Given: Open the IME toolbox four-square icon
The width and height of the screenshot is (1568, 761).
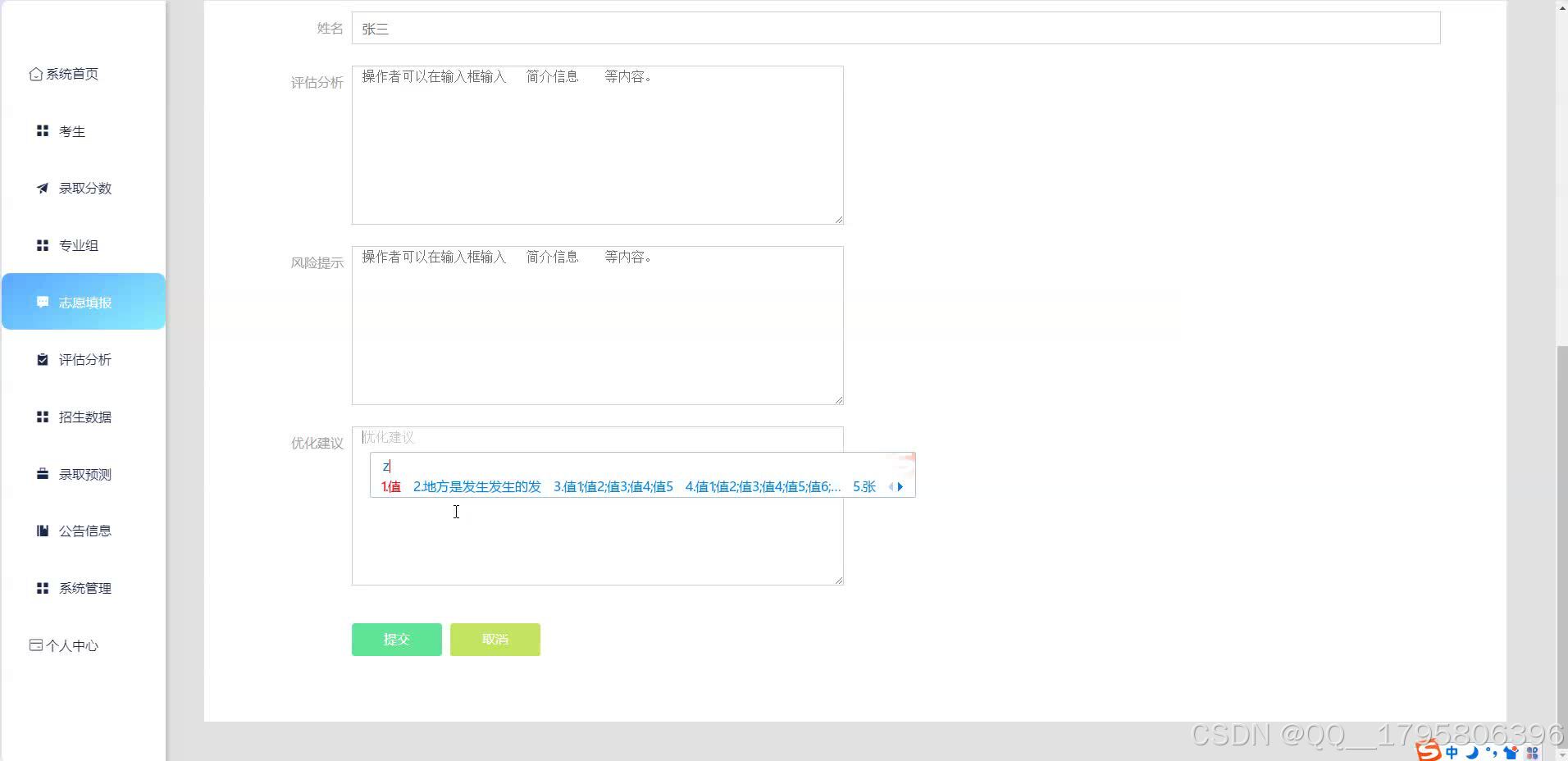Looking at the screenshot, I should tap(1532, 752).
